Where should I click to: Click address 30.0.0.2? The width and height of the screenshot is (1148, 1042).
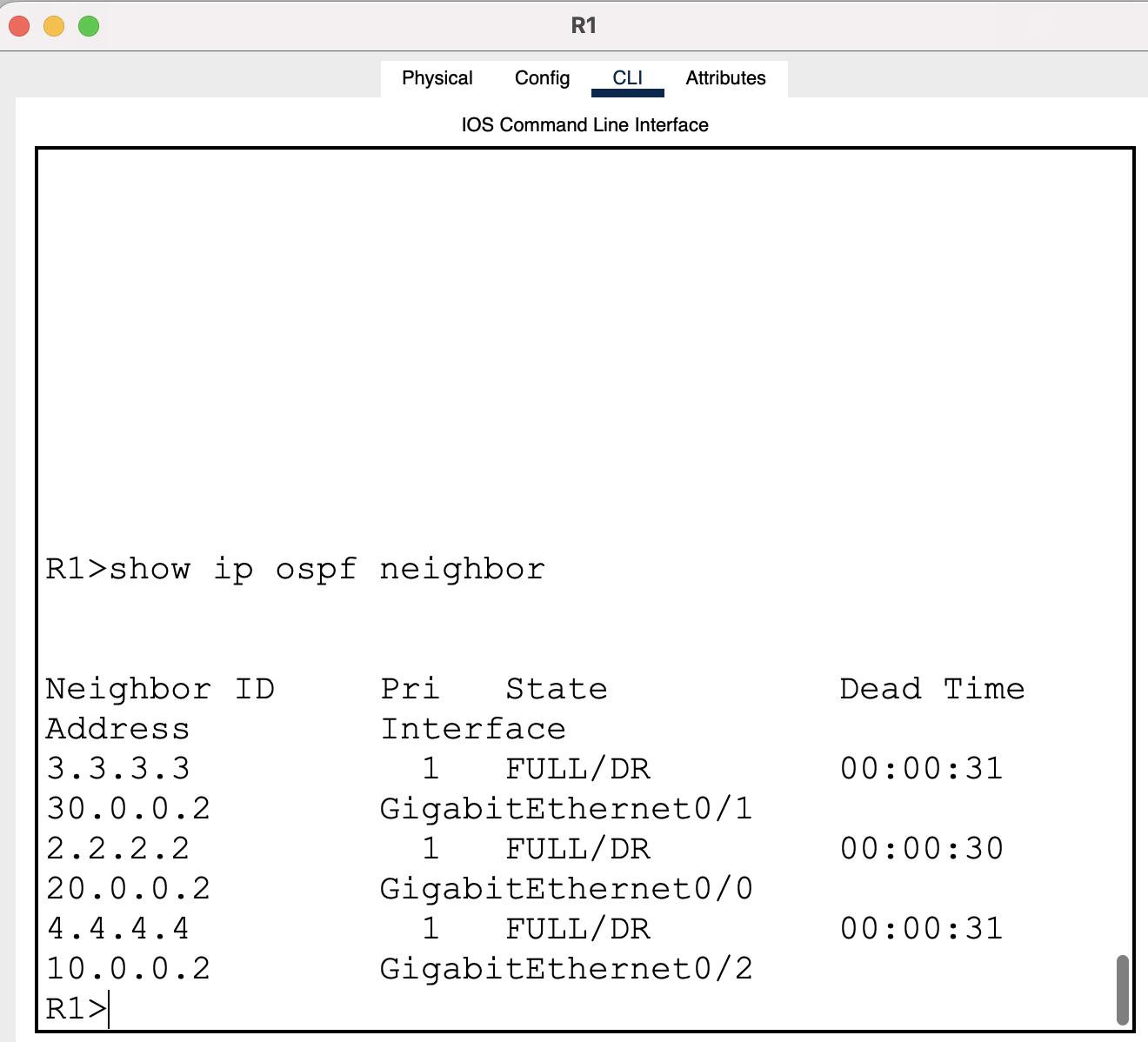click(x=128, y=809)
